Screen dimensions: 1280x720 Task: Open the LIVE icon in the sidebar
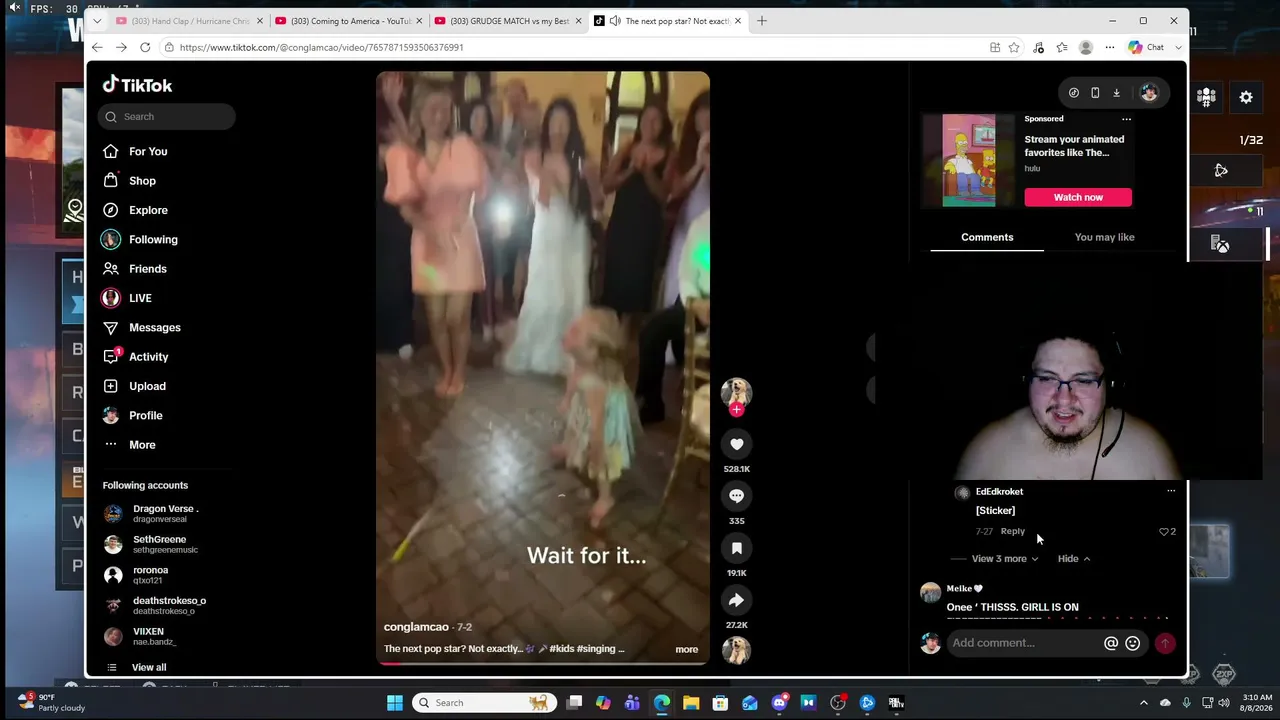point(111,298)
